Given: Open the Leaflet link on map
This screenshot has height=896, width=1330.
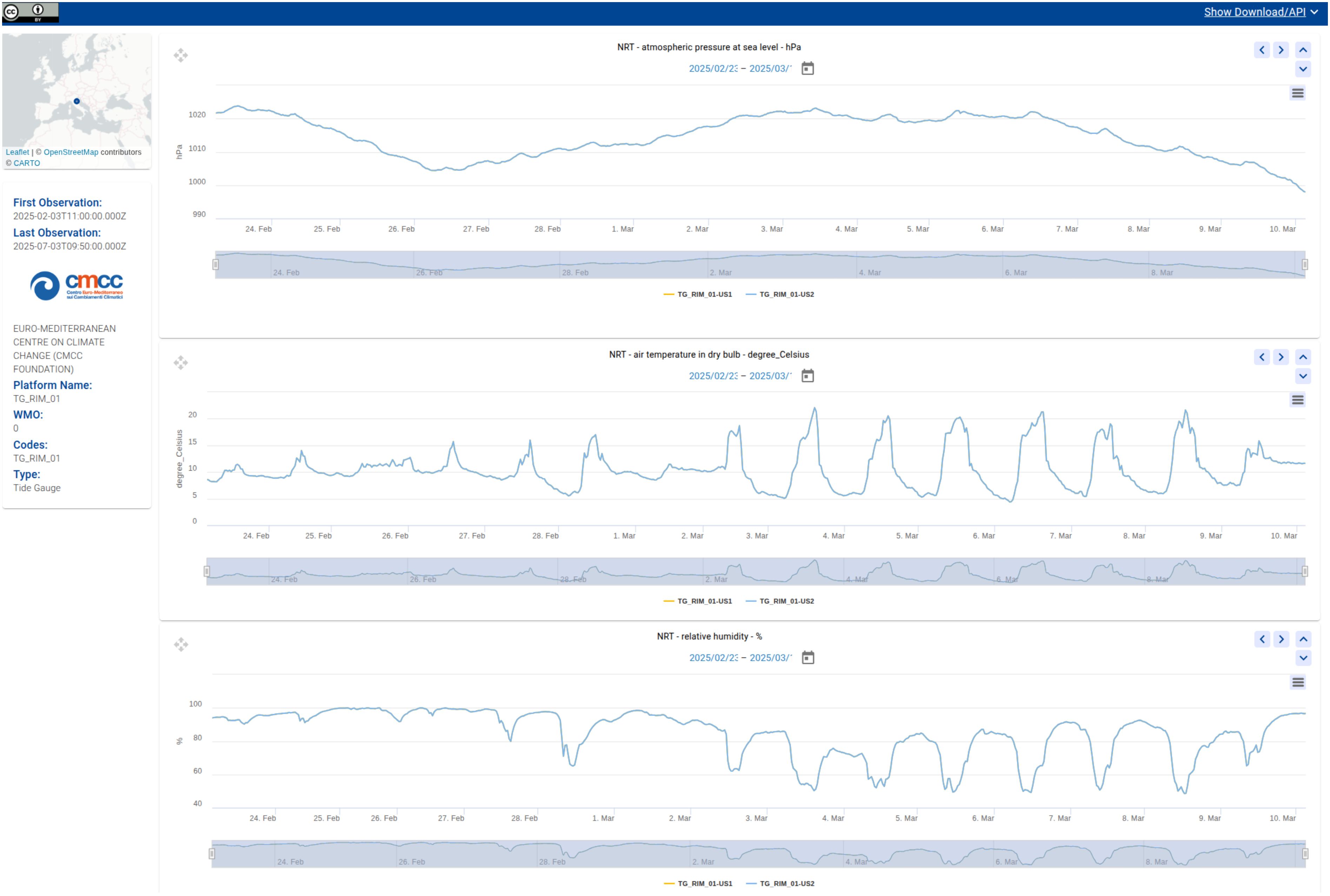Looking at the screenshot, I should pyautogui.click(x=17, y=152).
